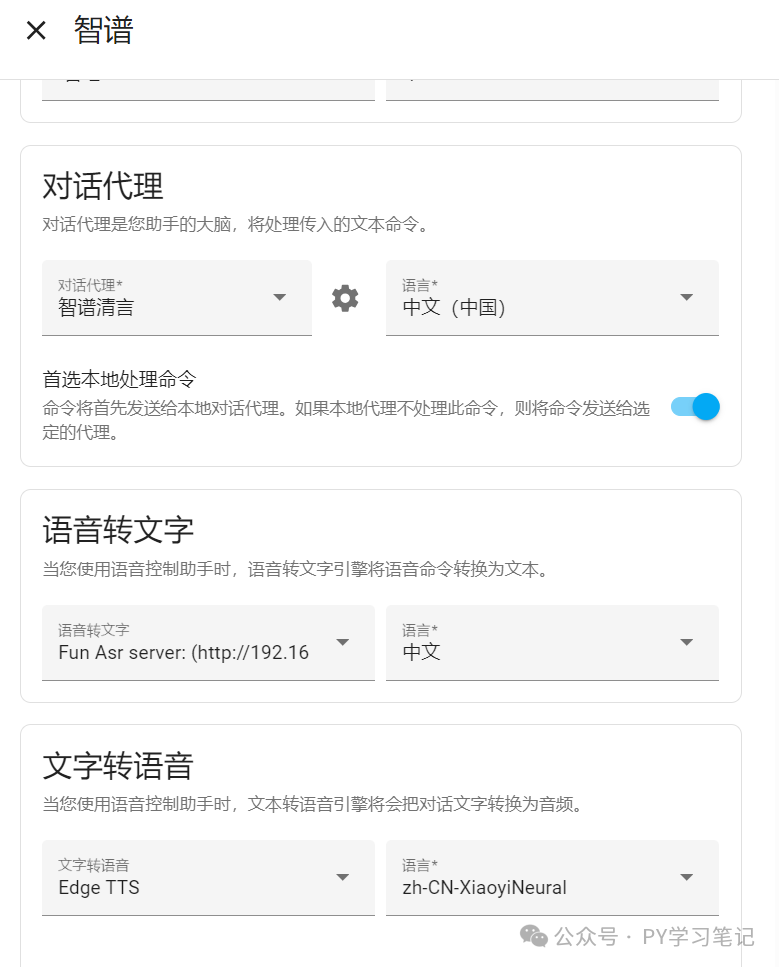Viewport: 779px width, 967px height.
Task: Open speech-to-text 中文 language dropdown
Action: coord(552,643)
